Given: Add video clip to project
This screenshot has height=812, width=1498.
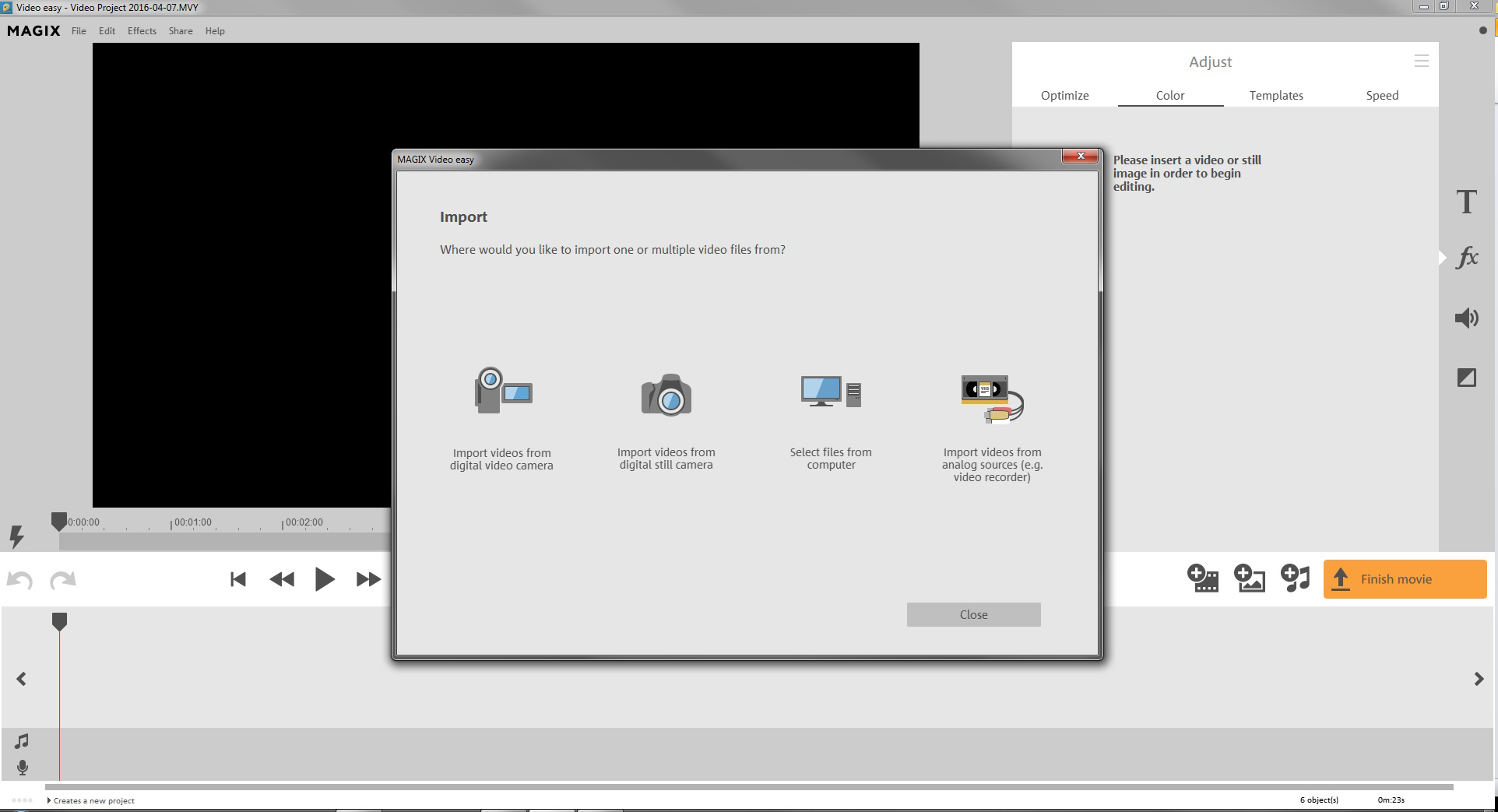Looking at the screenshot, I should click(x=1203, y=578).
